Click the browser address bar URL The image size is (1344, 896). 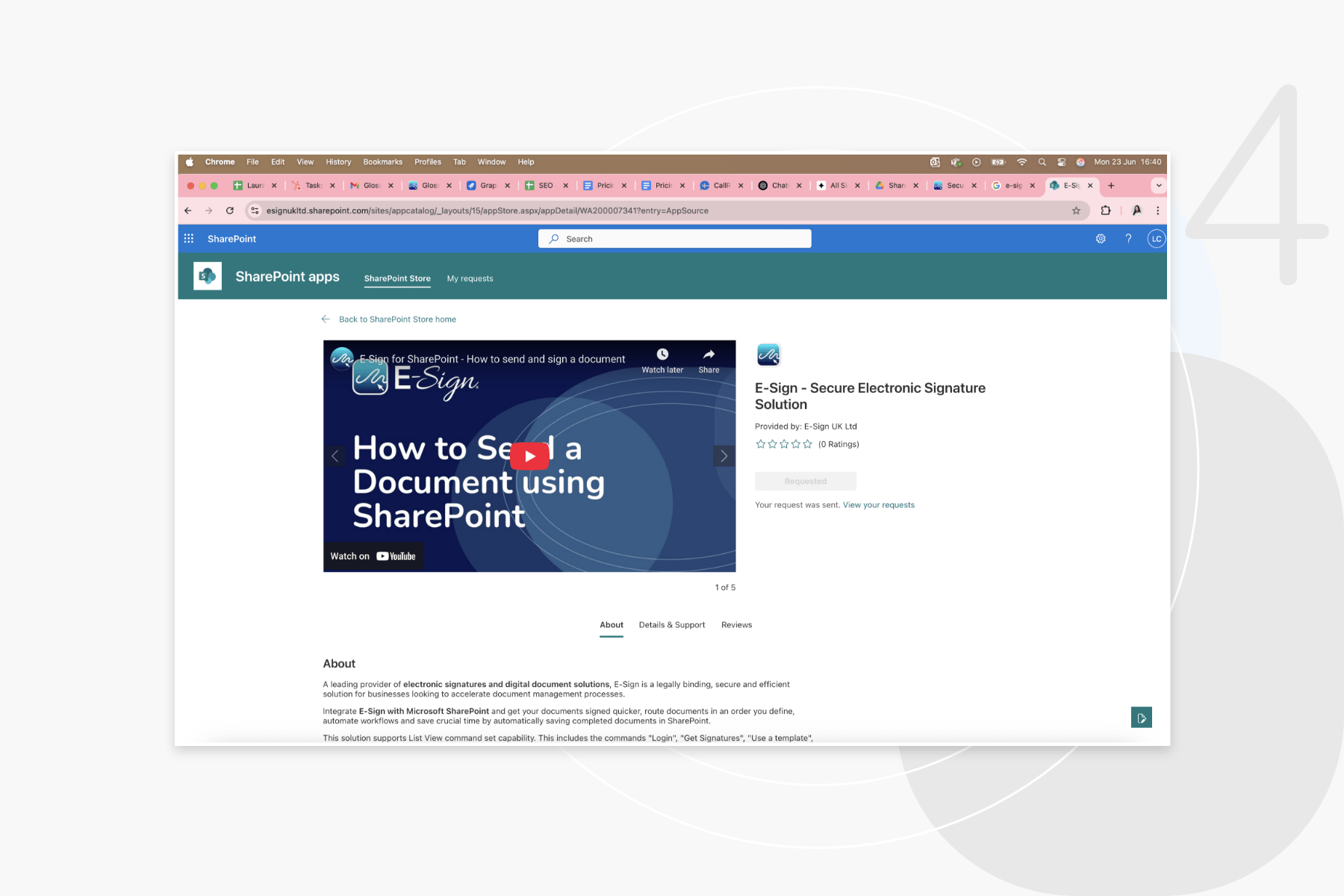pos(487,211)
